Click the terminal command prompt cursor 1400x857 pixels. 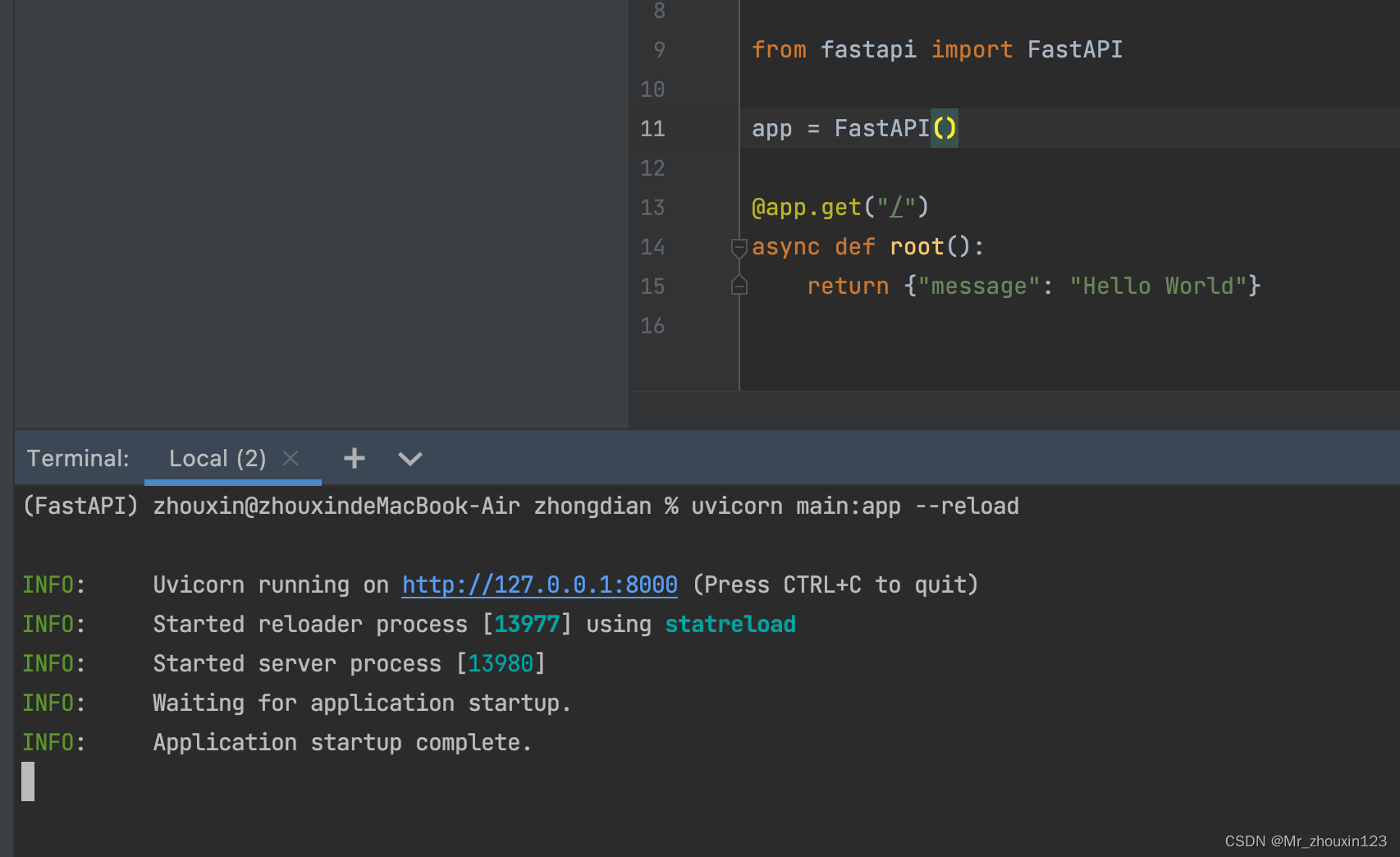point(27,781)
